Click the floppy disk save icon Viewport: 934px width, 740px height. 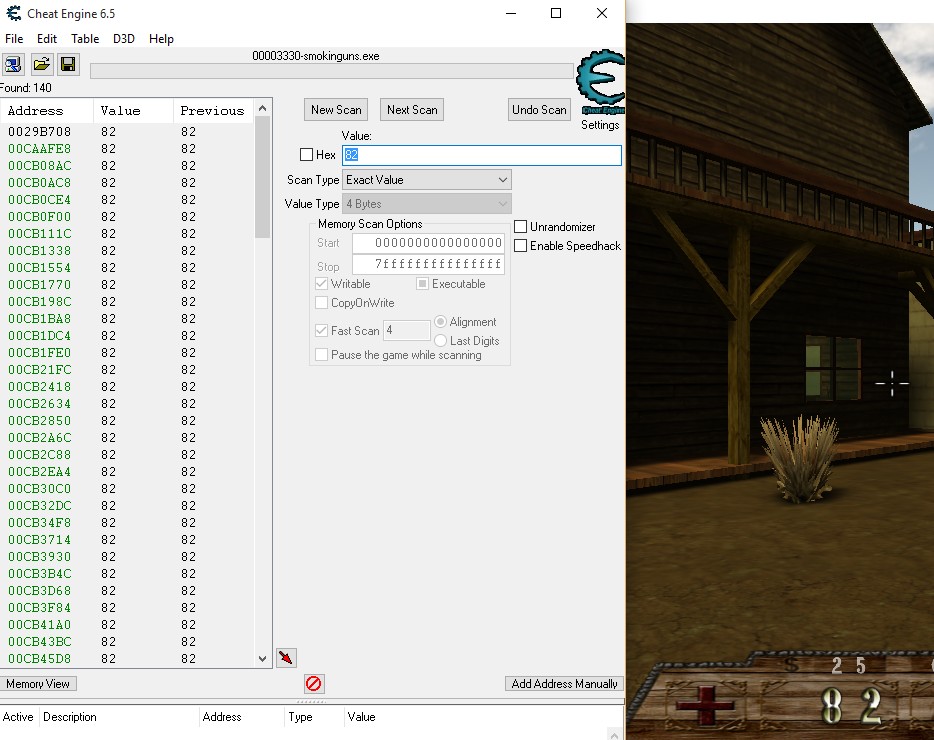click(68, 65)
